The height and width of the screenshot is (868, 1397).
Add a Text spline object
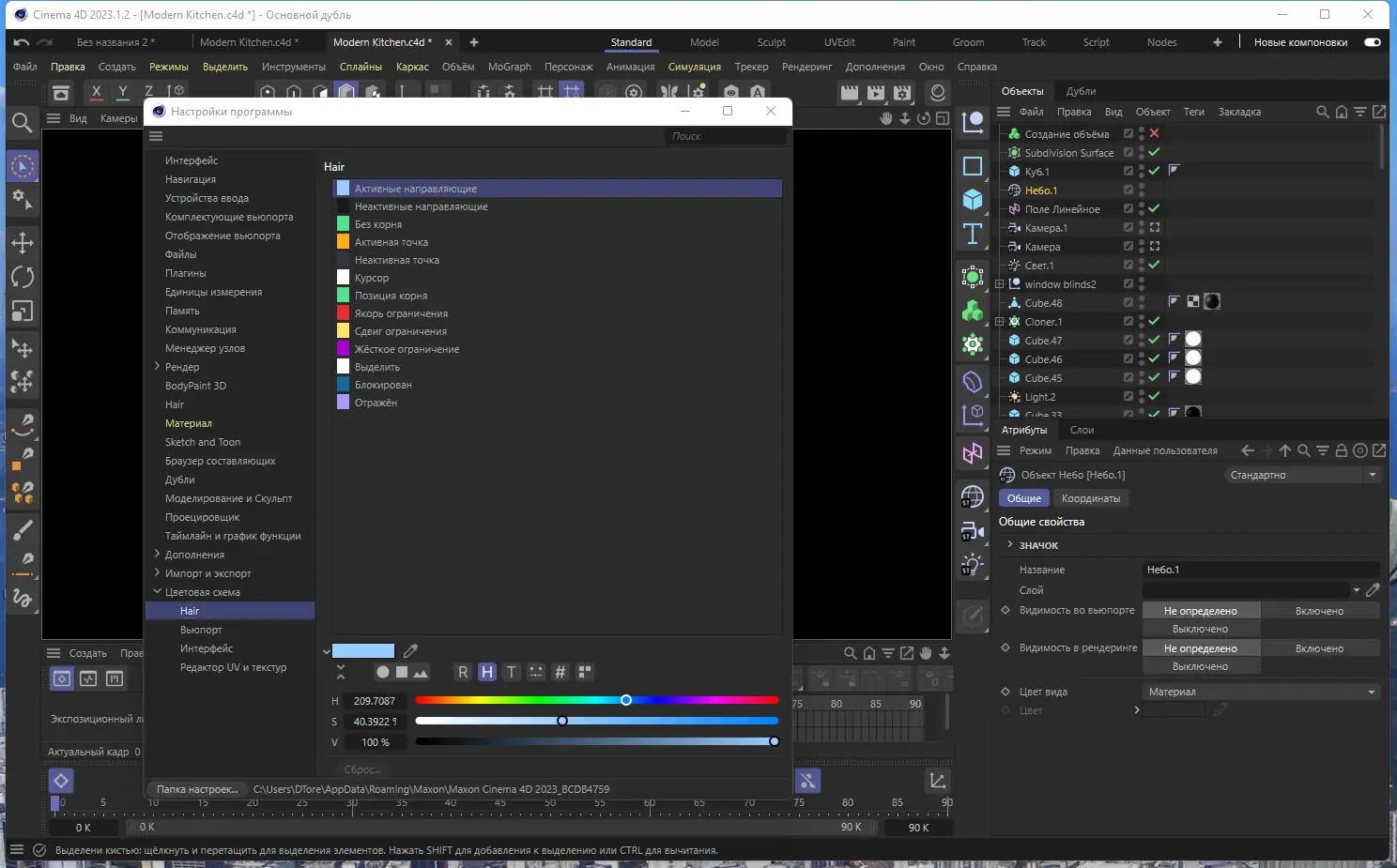973,234
